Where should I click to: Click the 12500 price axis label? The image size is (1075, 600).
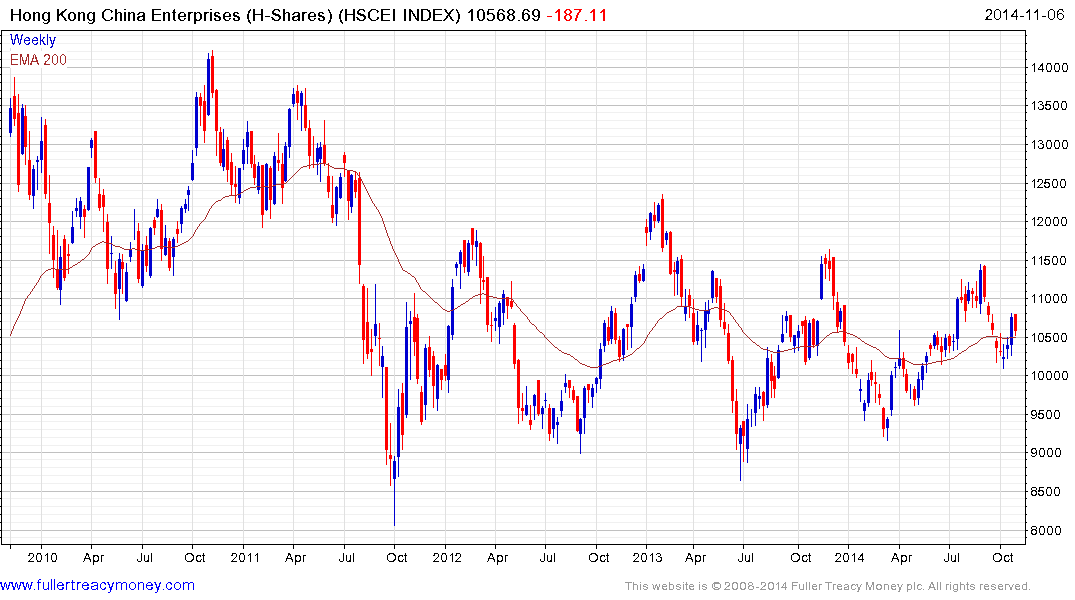click(1049, 183)
